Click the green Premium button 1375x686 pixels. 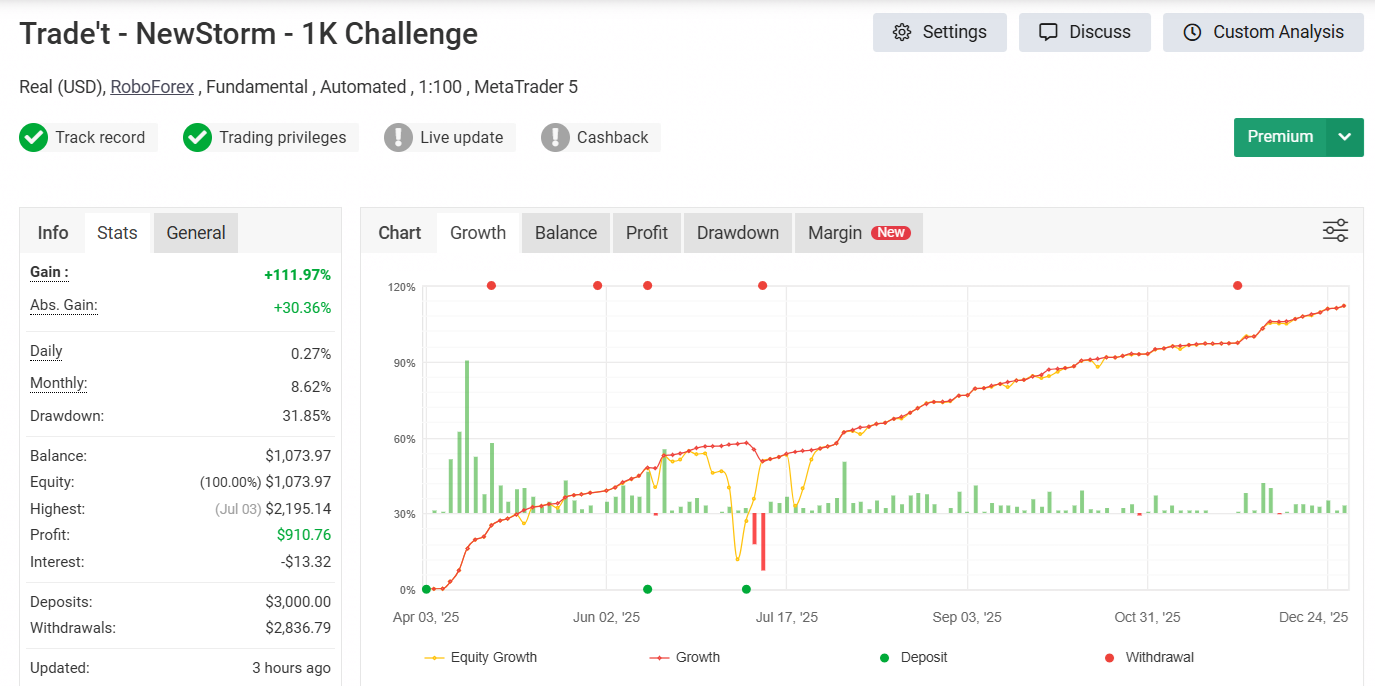point(1280,137)
